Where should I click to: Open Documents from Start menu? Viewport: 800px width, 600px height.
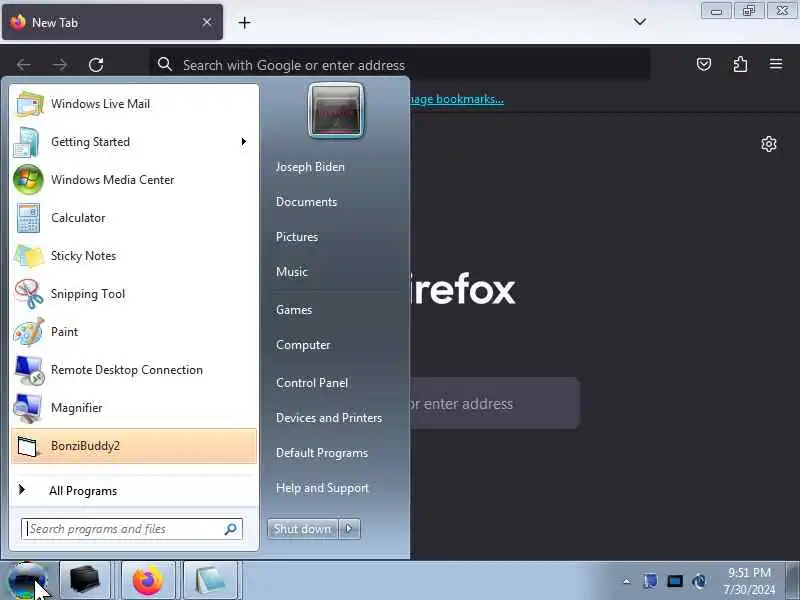(307, 202)
